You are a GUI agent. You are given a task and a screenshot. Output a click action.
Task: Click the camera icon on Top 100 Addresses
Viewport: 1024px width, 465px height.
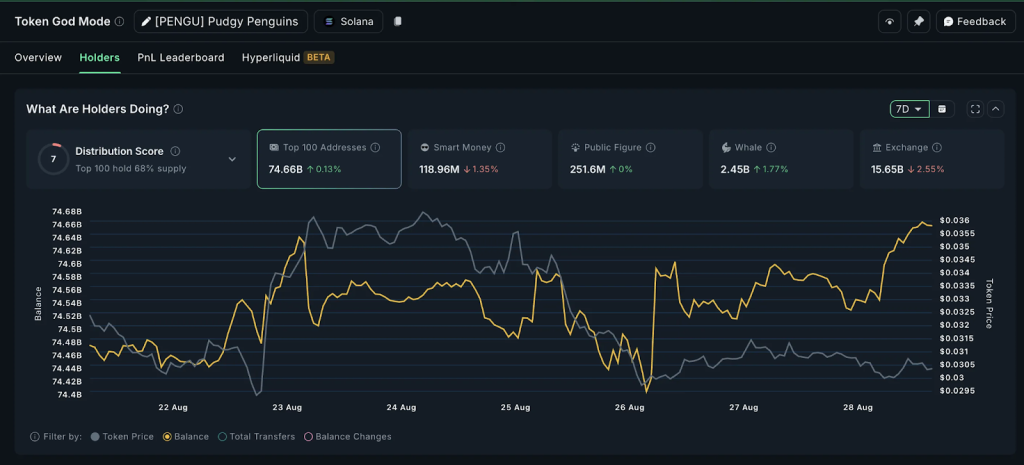(x=274, y=148)
